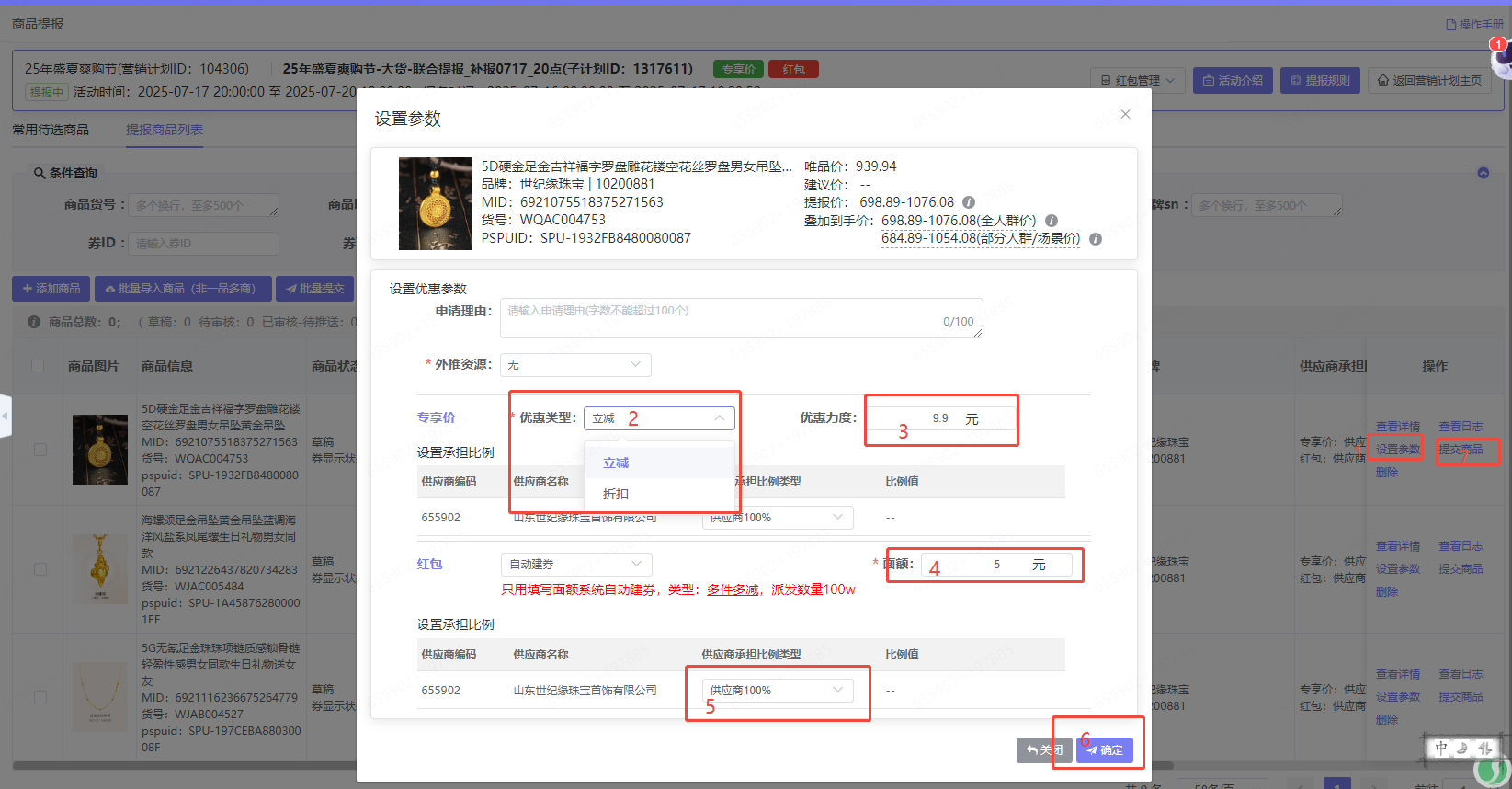Collapse the 条件查询 panel via blue arrow icon
This screenshot has height=789, width=1512.
click(x=1483, y=173)
